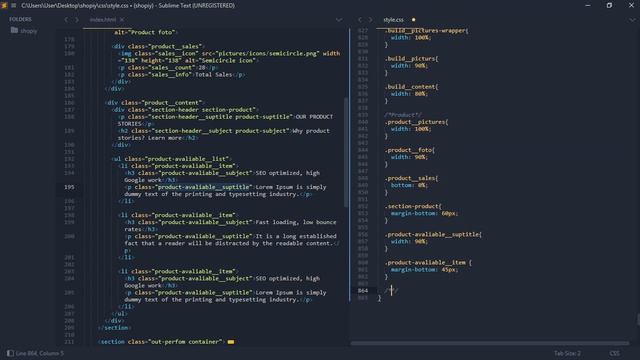Click the section class="out-perfom container" line
This screenshot has width=640, height=360.
coord(161,342)
